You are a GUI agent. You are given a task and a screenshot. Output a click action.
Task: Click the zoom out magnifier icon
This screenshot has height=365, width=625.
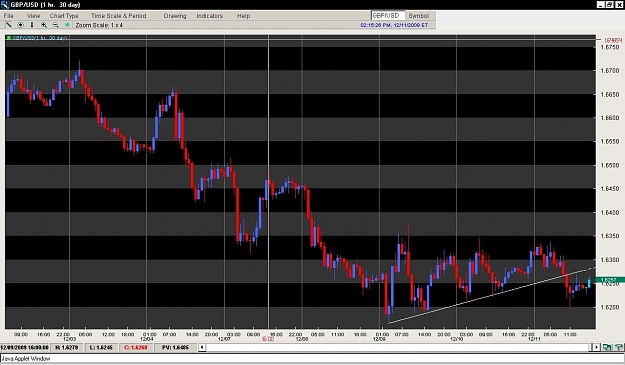point(56,25)
